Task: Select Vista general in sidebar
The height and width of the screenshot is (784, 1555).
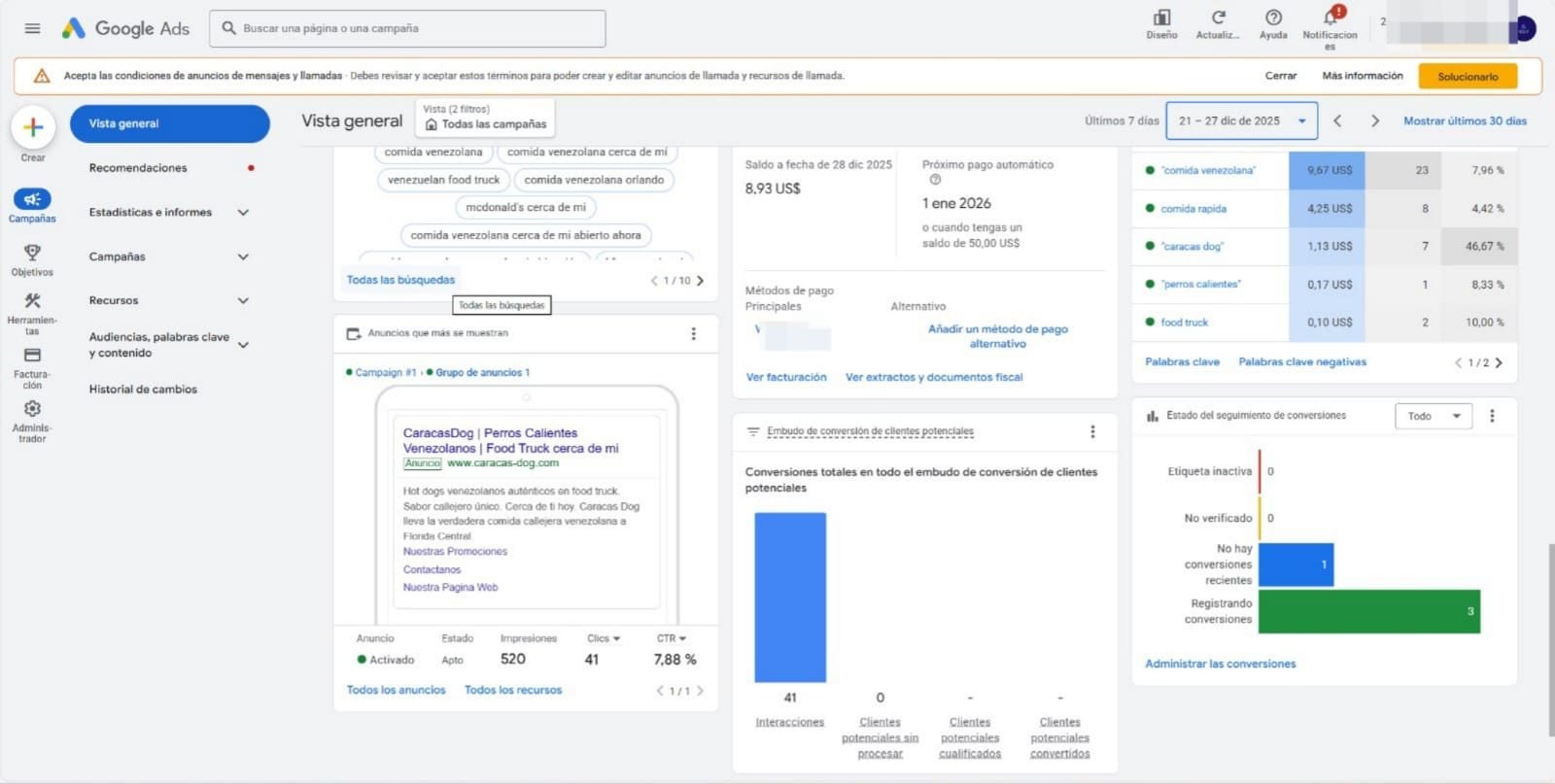Action: pos(170,123)
